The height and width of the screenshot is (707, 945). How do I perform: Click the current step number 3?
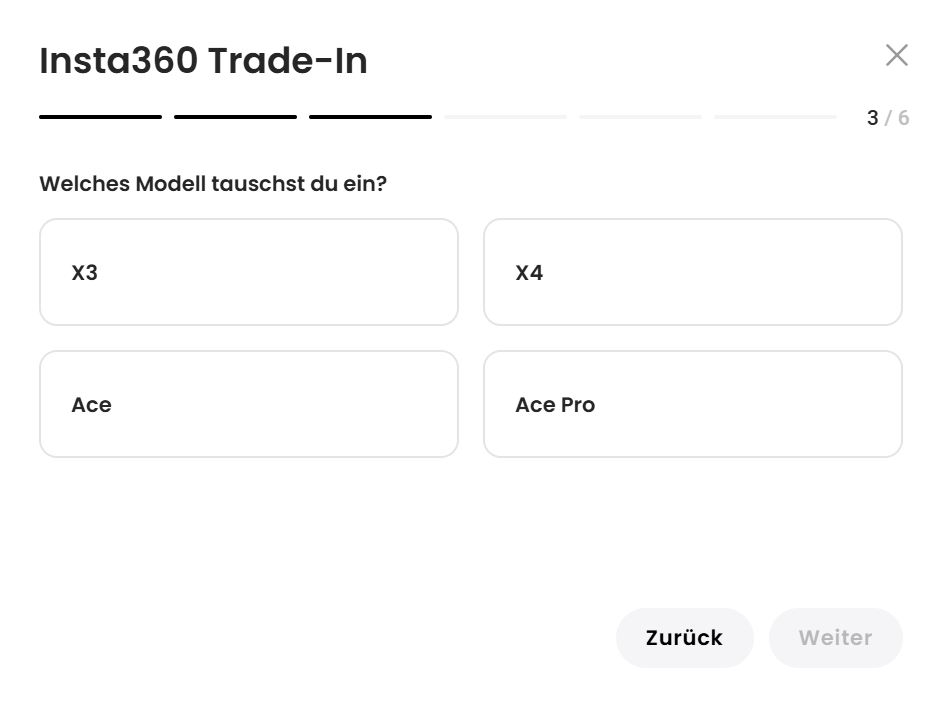(x=872, y=118)
